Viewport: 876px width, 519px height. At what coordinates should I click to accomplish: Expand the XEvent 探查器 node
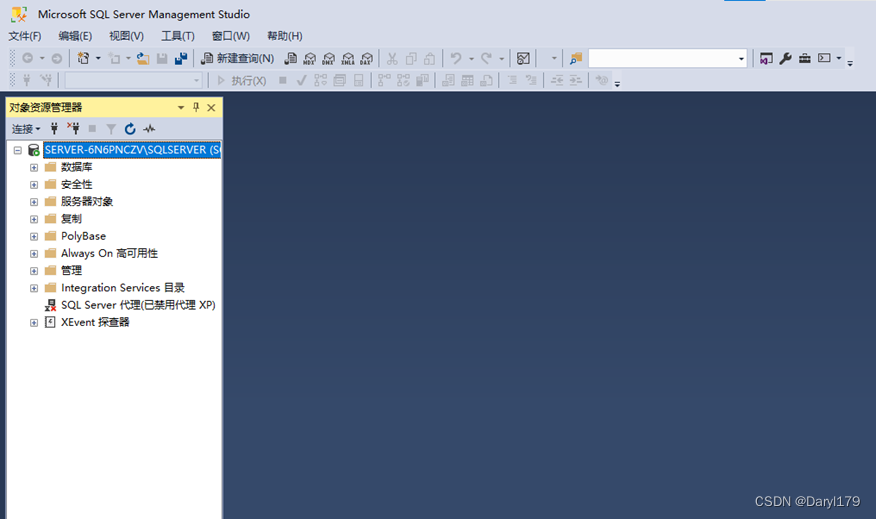[34, 323]
